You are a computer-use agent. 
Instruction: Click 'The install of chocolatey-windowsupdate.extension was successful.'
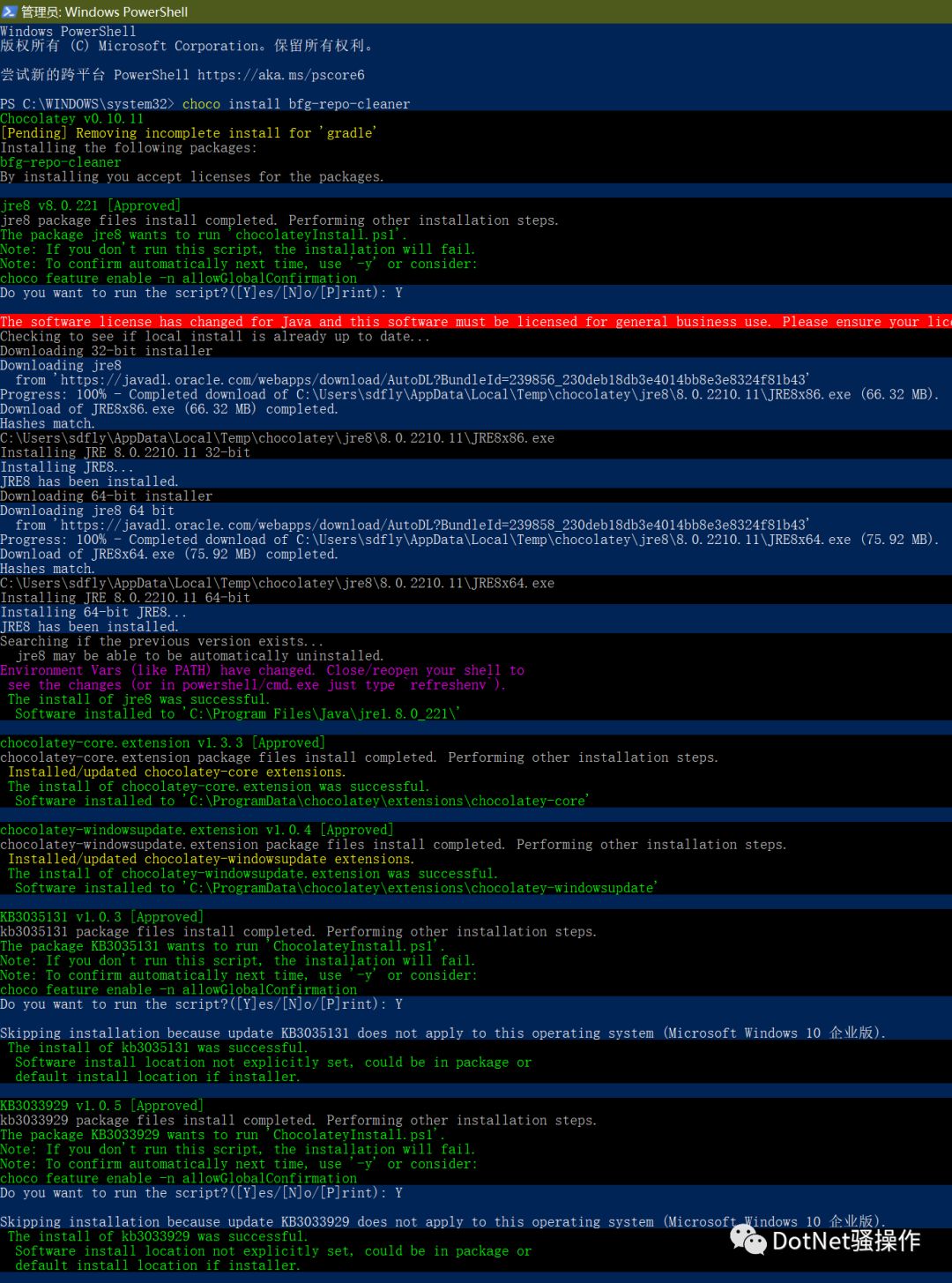pos(253,874)
